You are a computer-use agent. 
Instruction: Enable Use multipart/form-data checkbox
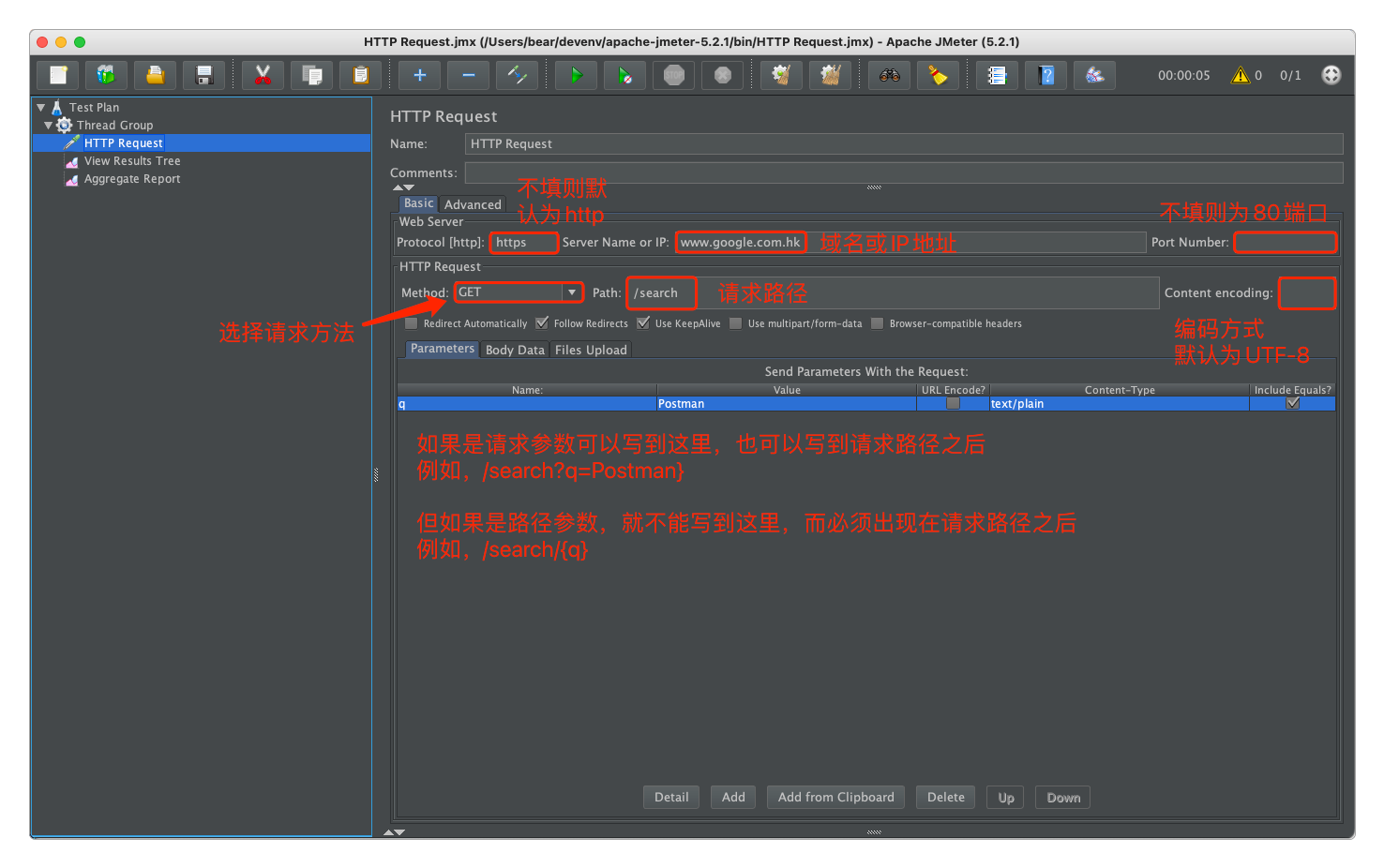tap(735, 323)
